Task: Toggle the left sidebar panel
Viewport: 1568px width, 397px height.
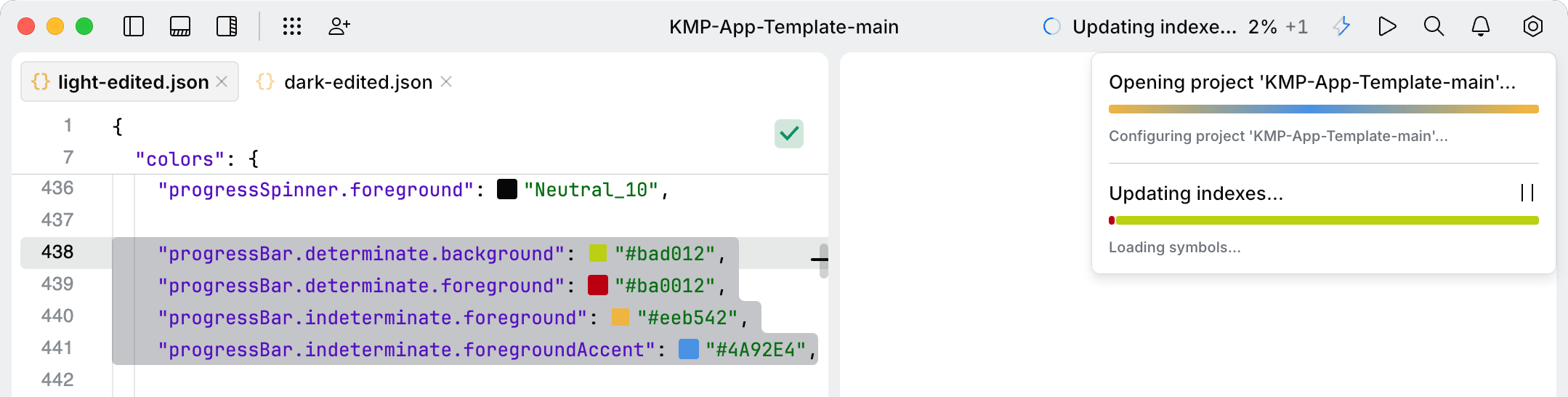Action: click(x=134, y=27)
